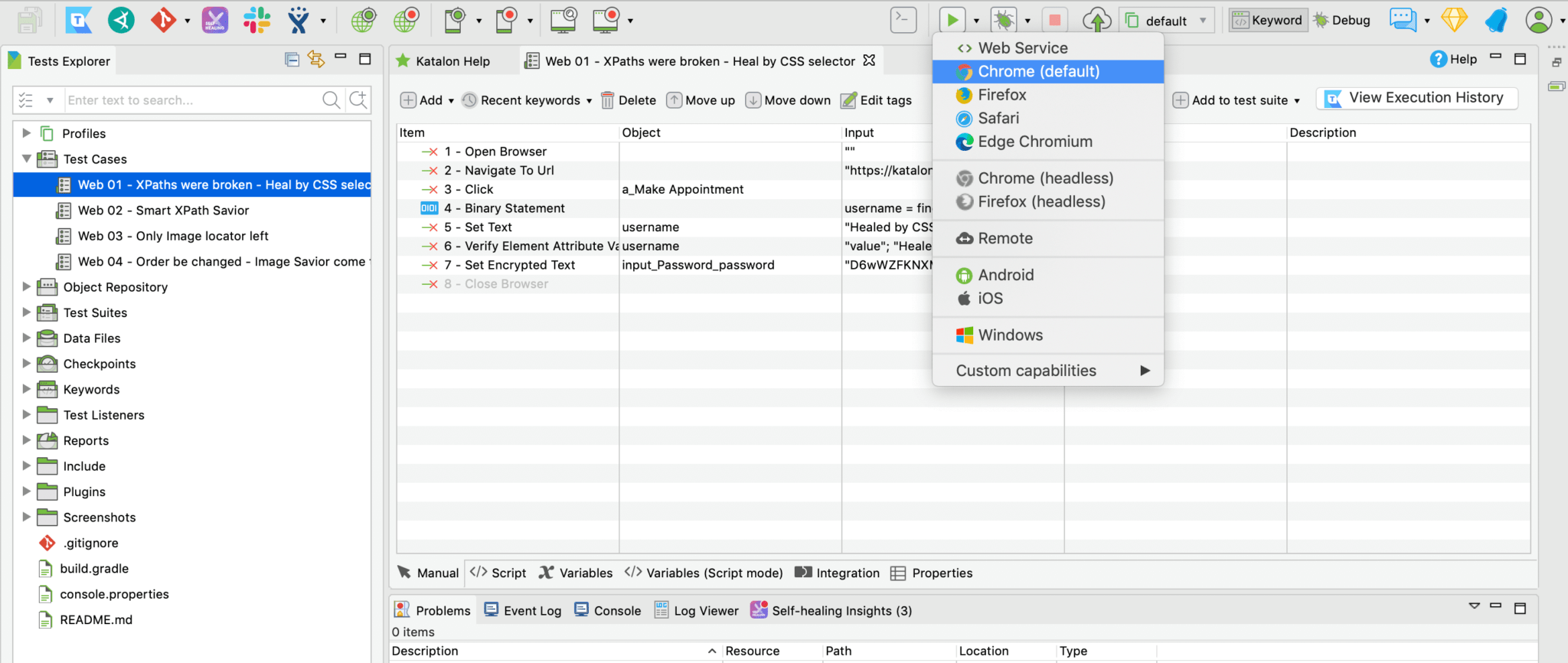Image resolution: width=1568 pixels, height=663 pixels.
Task: Click the Git toolbar icon
Action: point(162,21)
